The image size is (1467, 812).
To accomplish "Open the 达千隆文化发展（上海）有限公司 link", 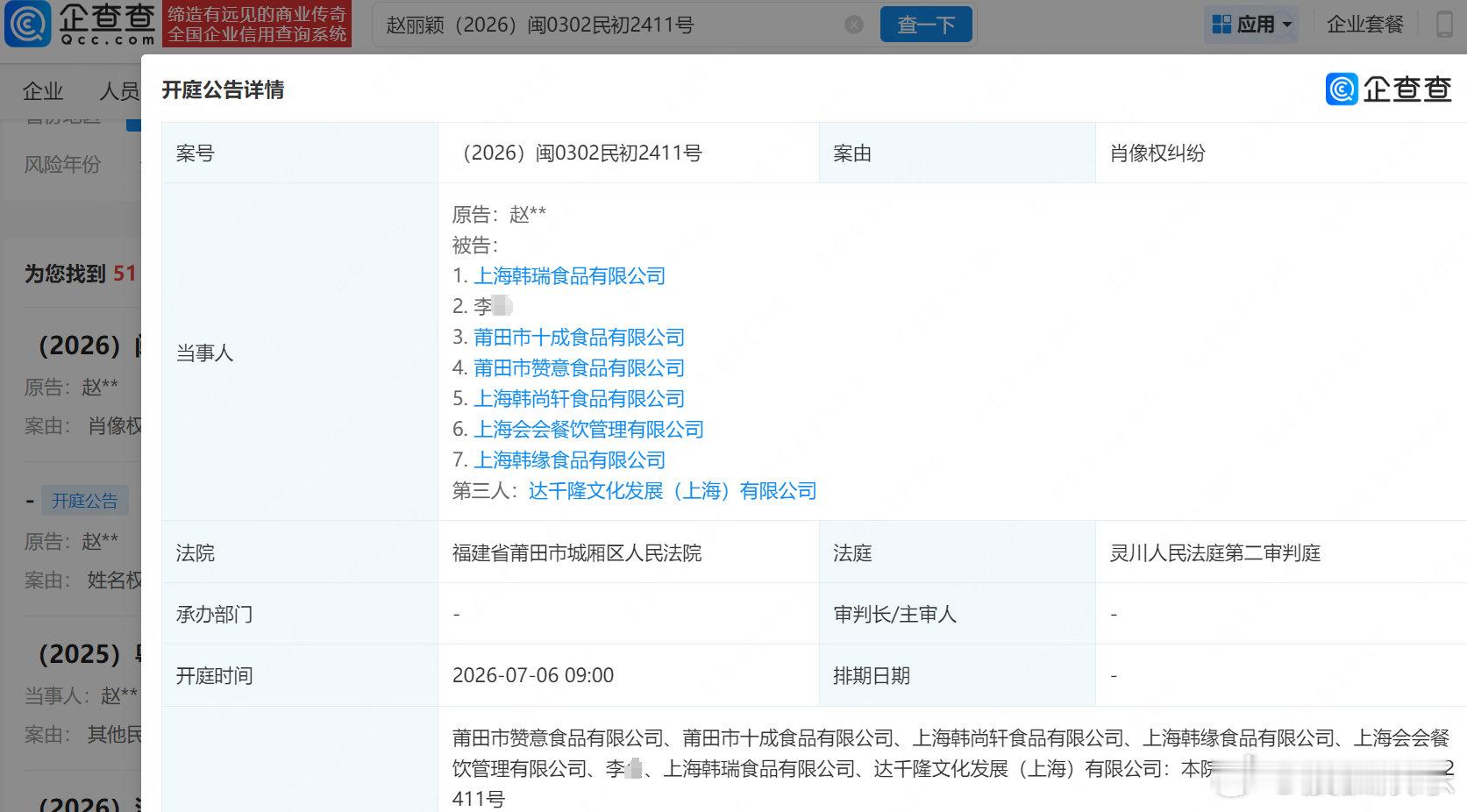I will (673, 491).
